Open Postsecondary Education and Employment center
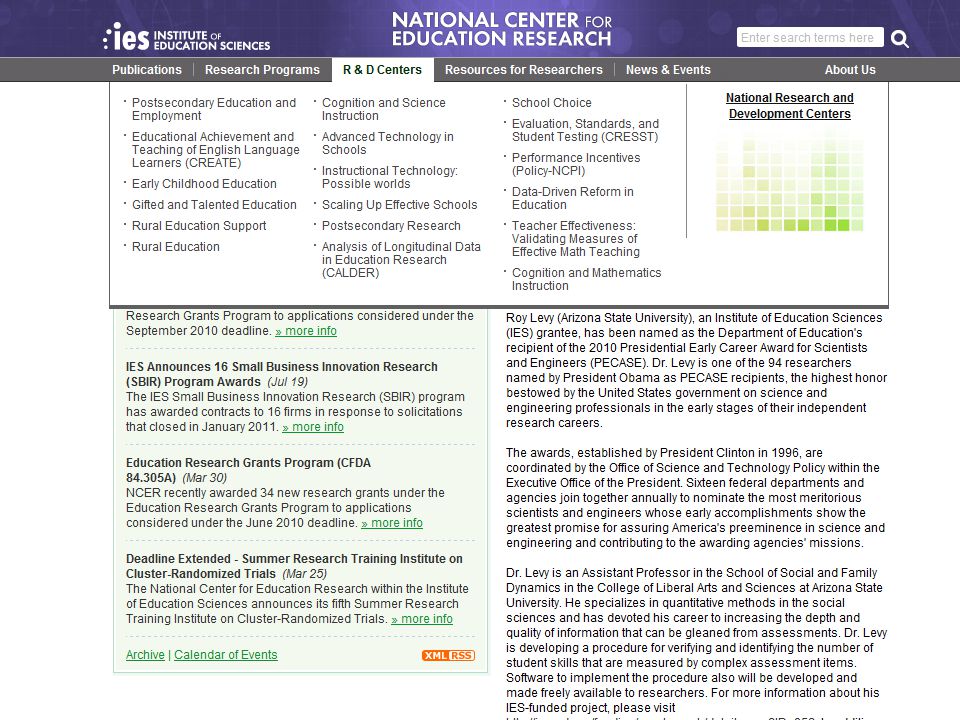The image size is (960, 720). (x=214, y=109)
